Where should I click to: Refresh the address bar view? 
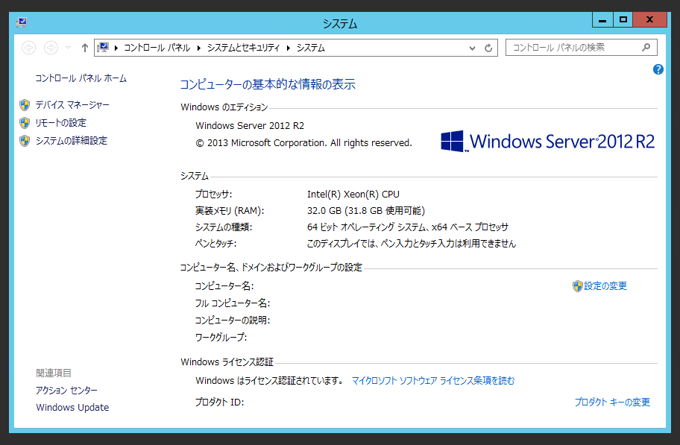488,48
